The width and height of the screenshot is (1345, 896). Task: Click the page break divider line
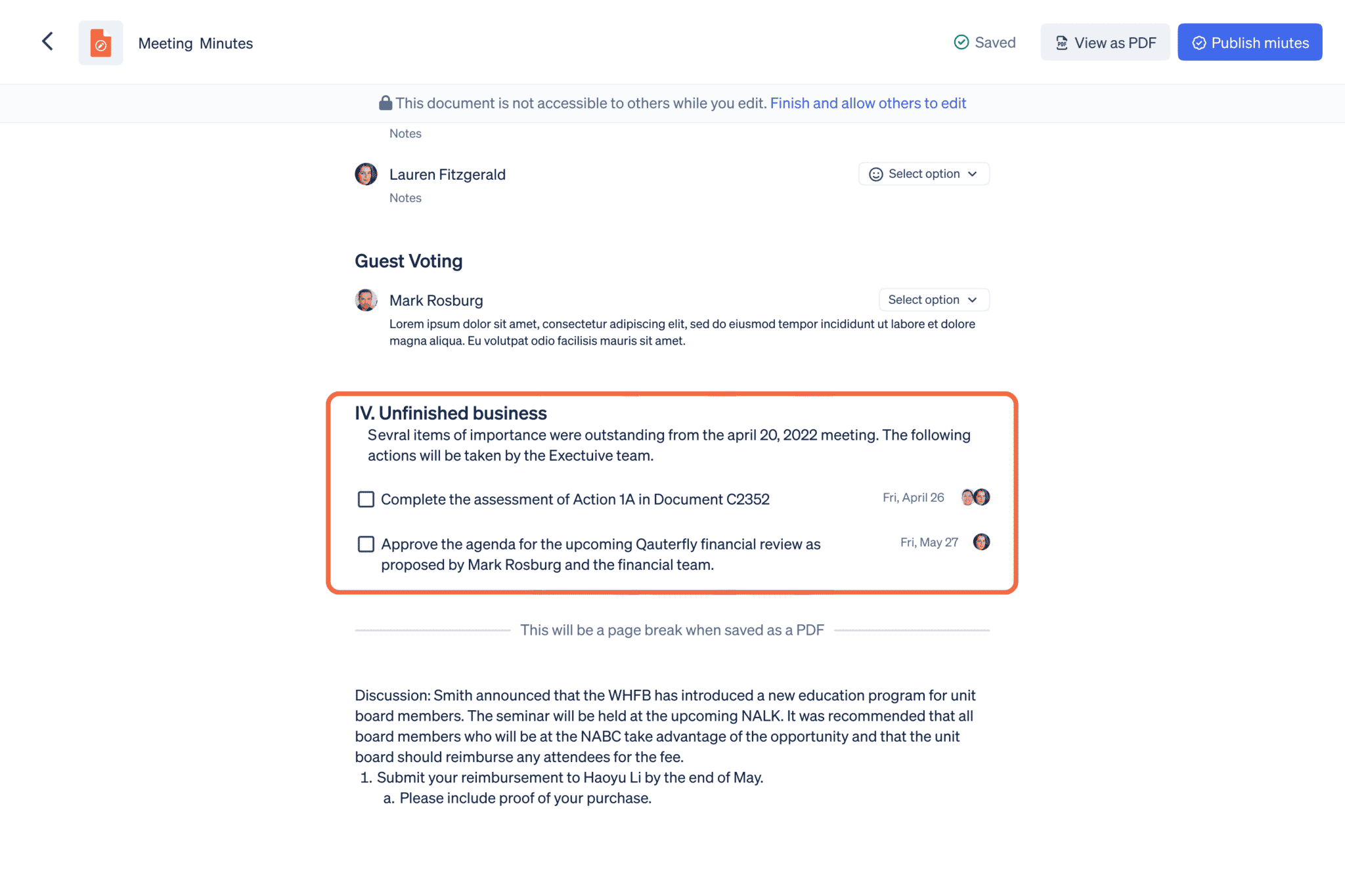pos(672,629)
